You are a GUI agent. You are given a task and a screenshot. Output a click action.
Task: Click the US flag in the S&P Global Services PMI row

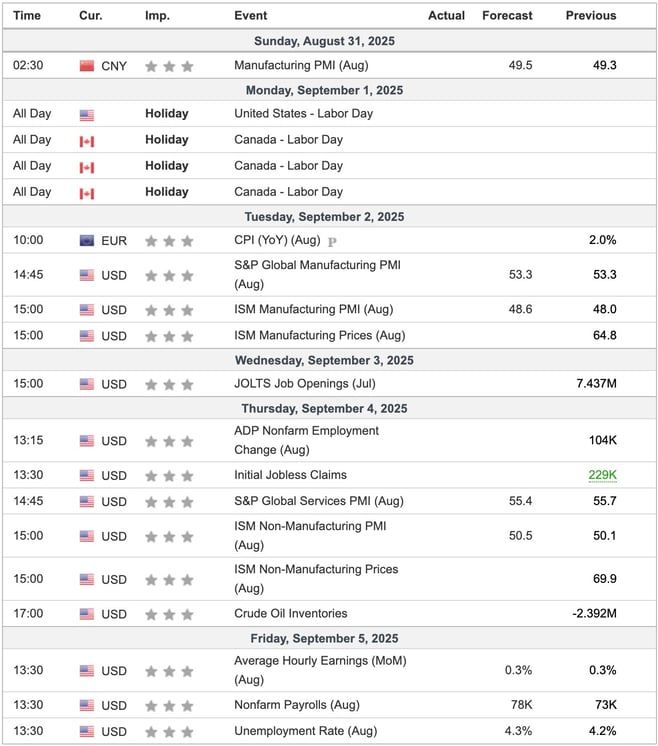coord(87,501)
